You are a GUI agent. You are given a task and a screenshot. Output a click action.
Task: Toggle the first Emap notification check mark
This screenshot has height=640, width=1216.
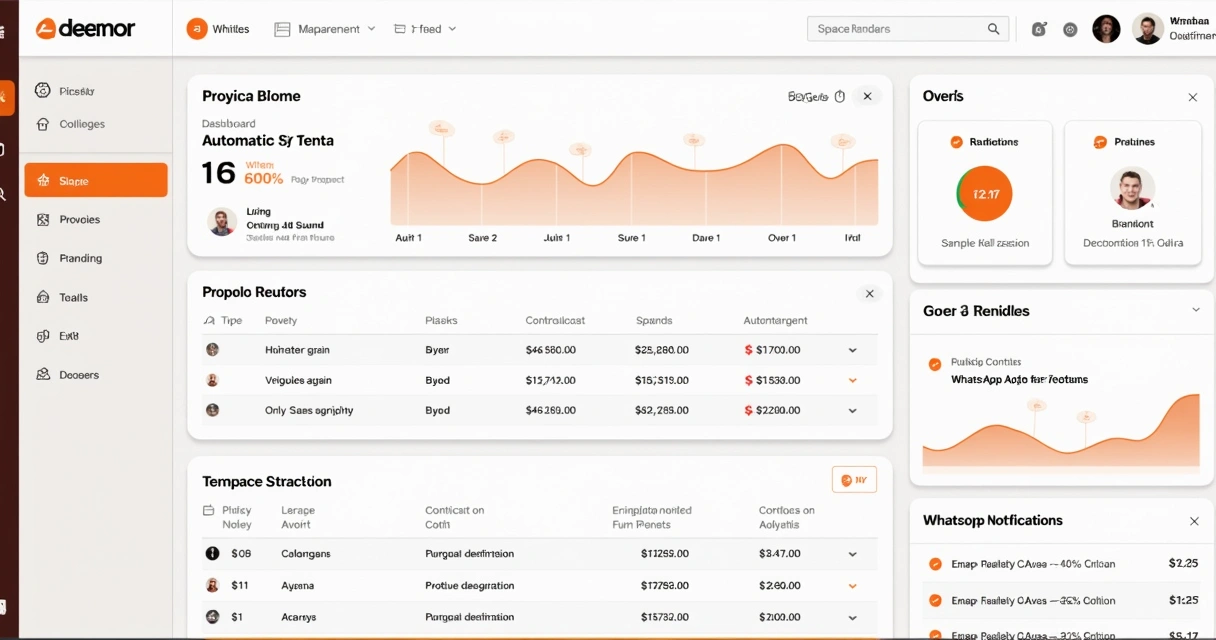[935, 564]
